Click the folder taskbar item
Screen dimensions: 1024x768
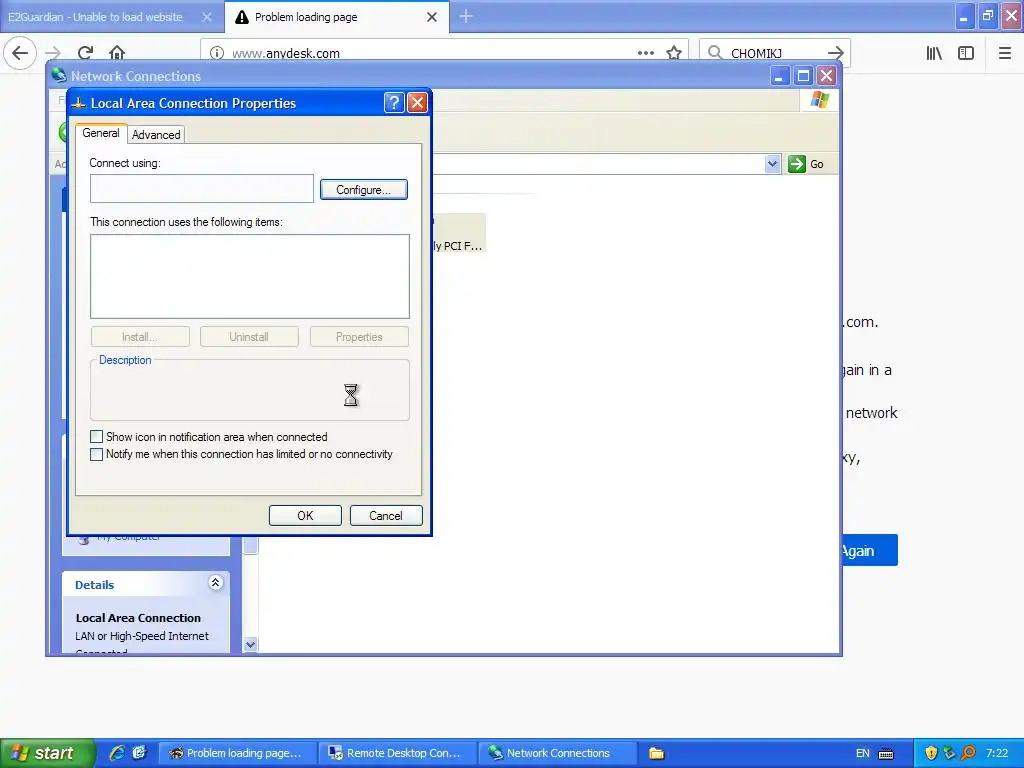(656, 753)
